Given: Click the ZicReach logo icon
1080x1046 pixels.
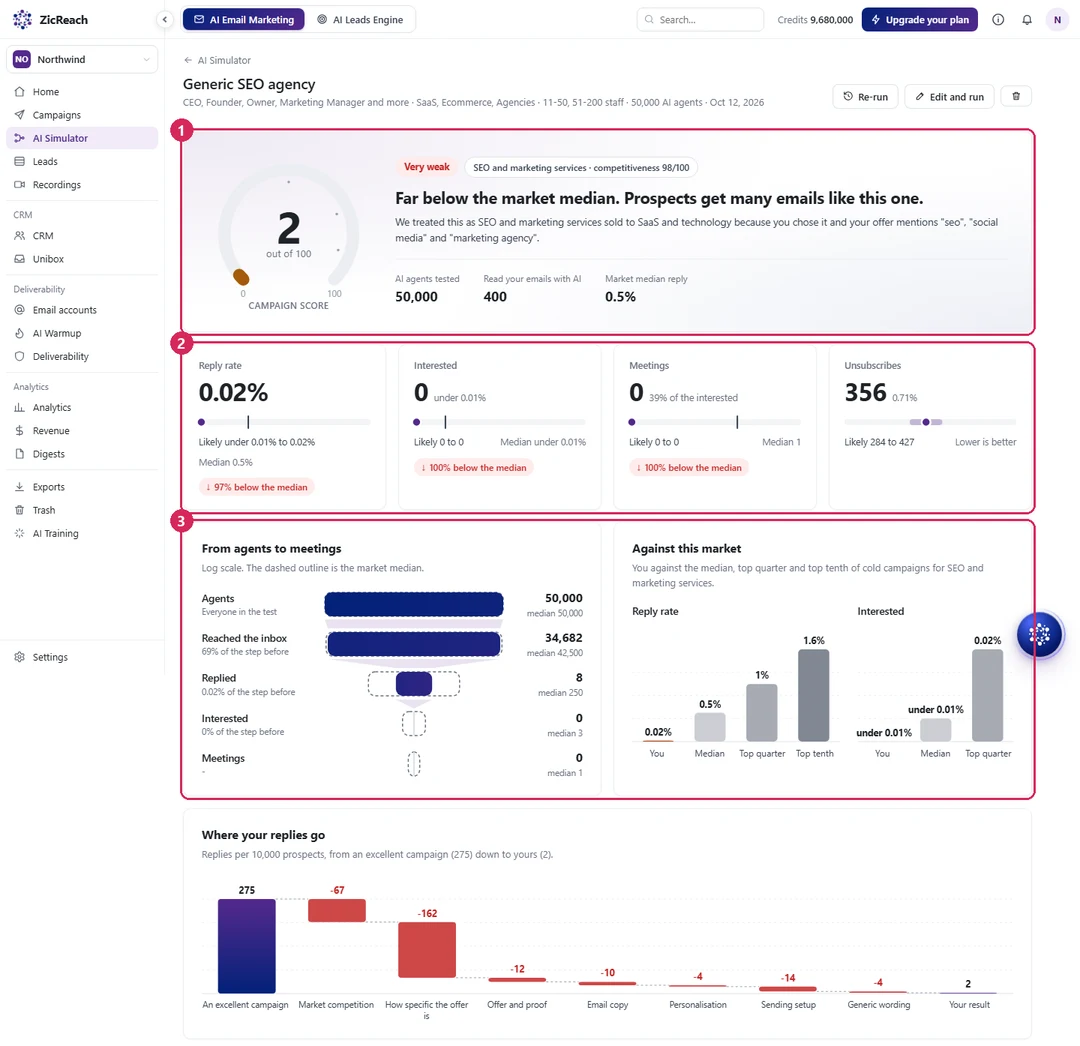Looking at the screenshot, I should pos(22,19).
